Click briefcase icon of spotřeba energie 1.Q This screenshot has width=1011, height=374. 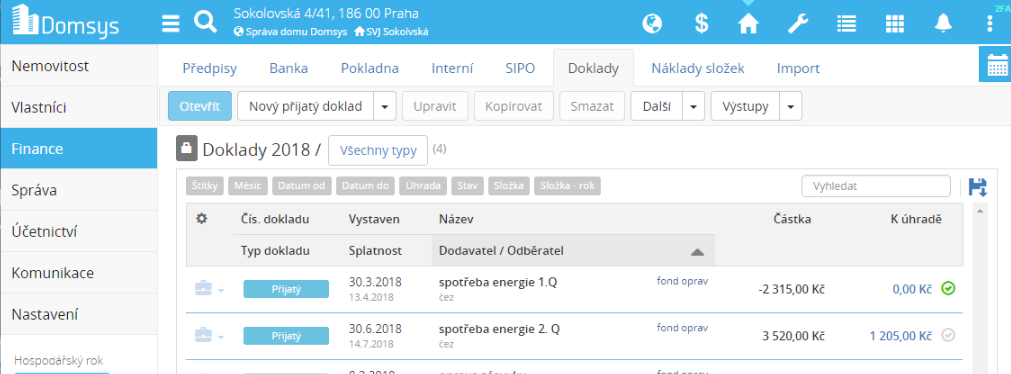pyautogui.click(x=202, y=288)
